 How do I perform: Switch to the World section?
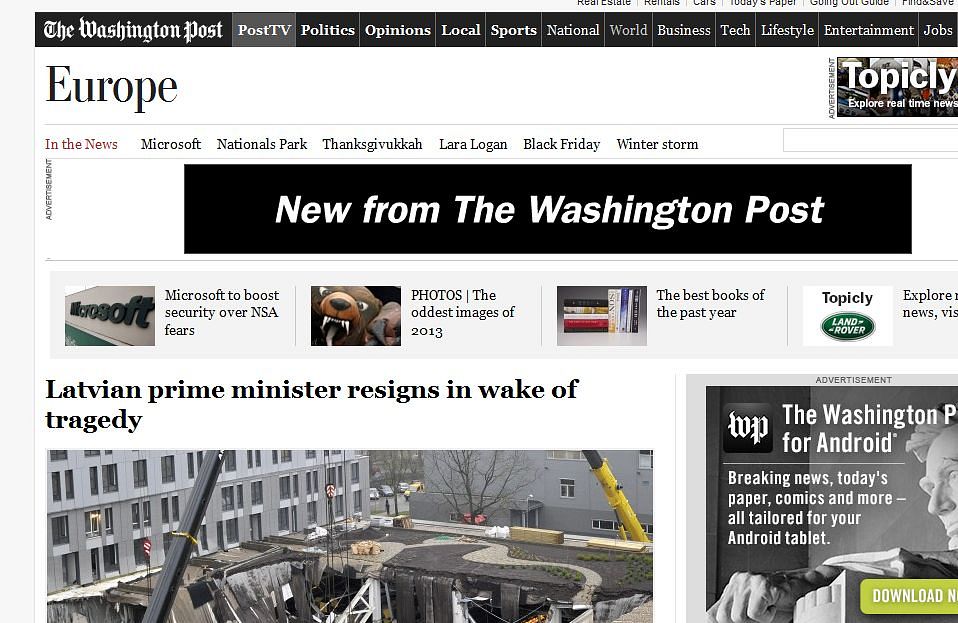[628, 30]
